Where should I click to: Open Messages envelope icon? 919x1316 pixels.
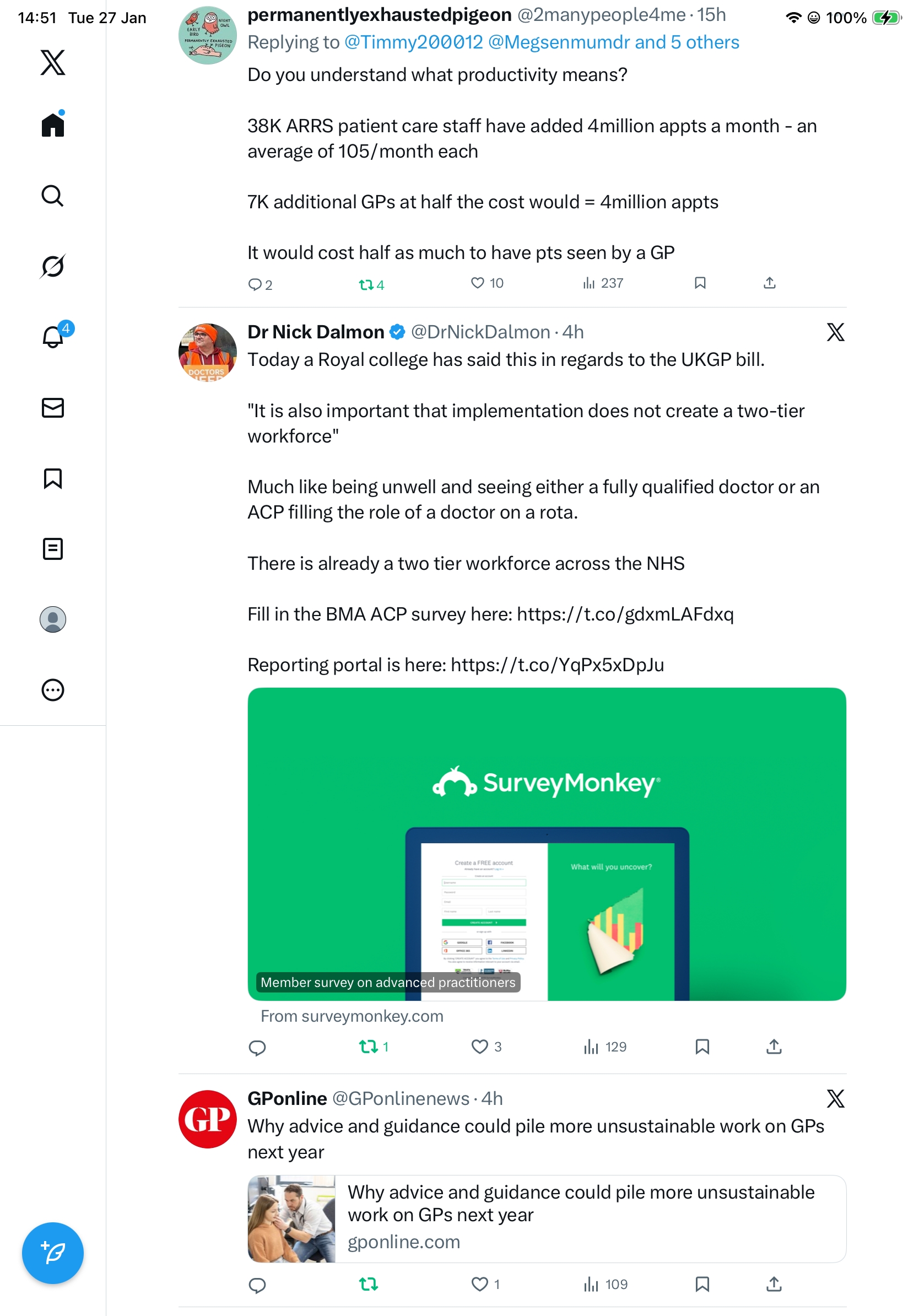point(53,407)
